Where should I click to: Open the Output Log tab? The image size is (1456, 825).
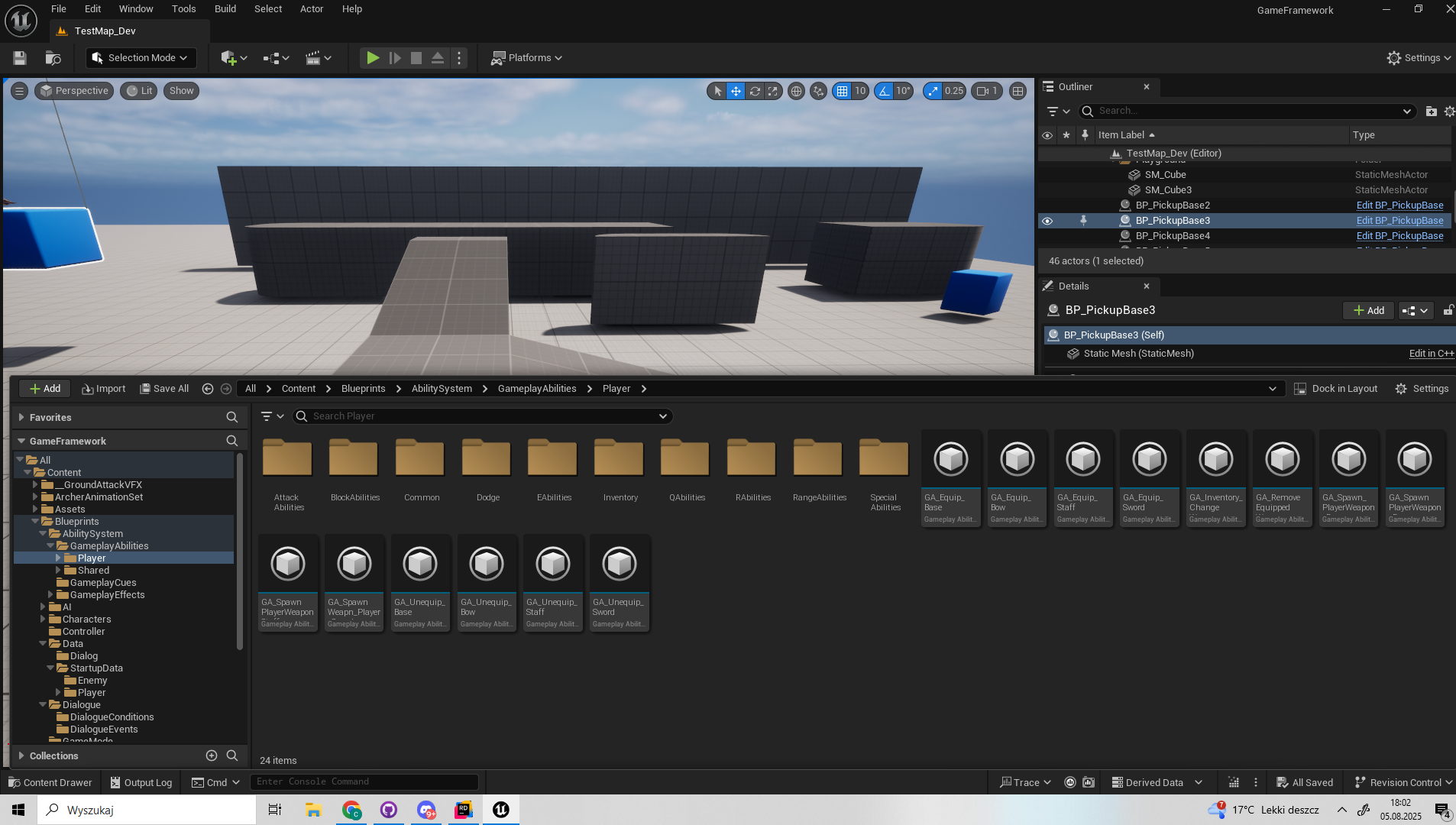[141, 783]
